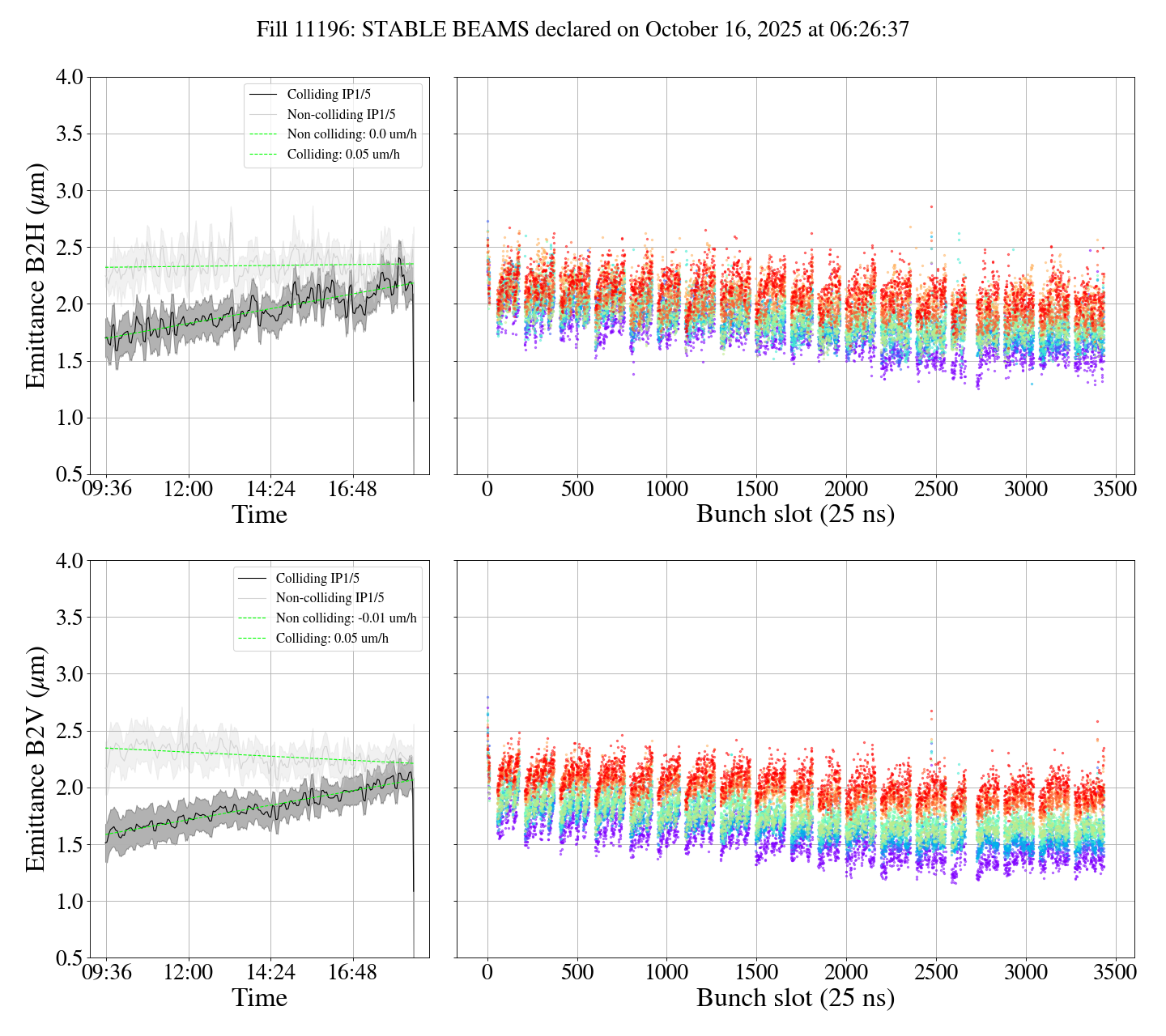Click the green dashed line sample beside 'Colliding: 0.05 um/h' in the B2H legend
Viewport: 1166px width, 1036px height.
click(264, 154)
